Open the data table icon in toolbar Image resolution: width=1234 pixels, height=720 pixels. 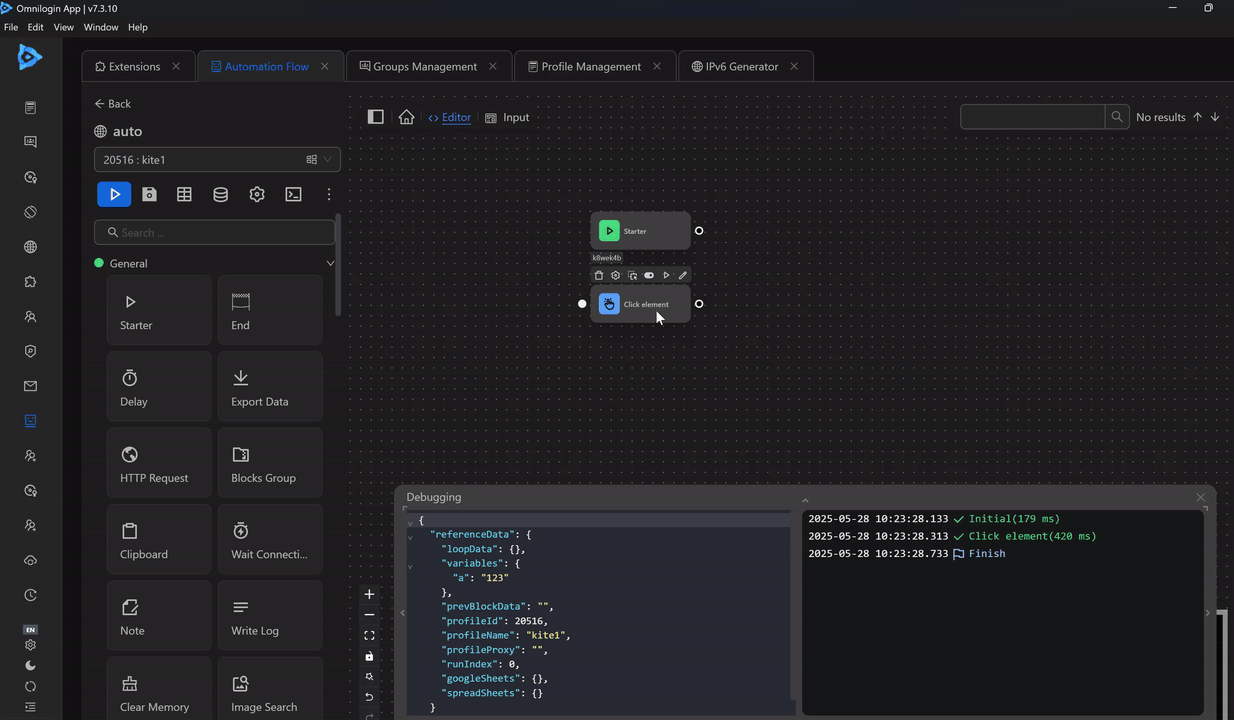coord(184,194)
